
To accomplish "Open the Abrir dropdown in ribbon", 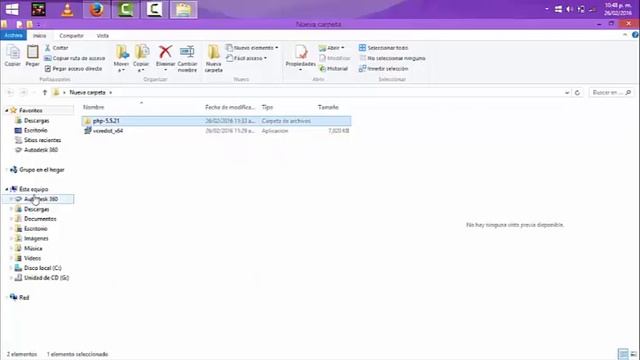I will tap(331, 48).
